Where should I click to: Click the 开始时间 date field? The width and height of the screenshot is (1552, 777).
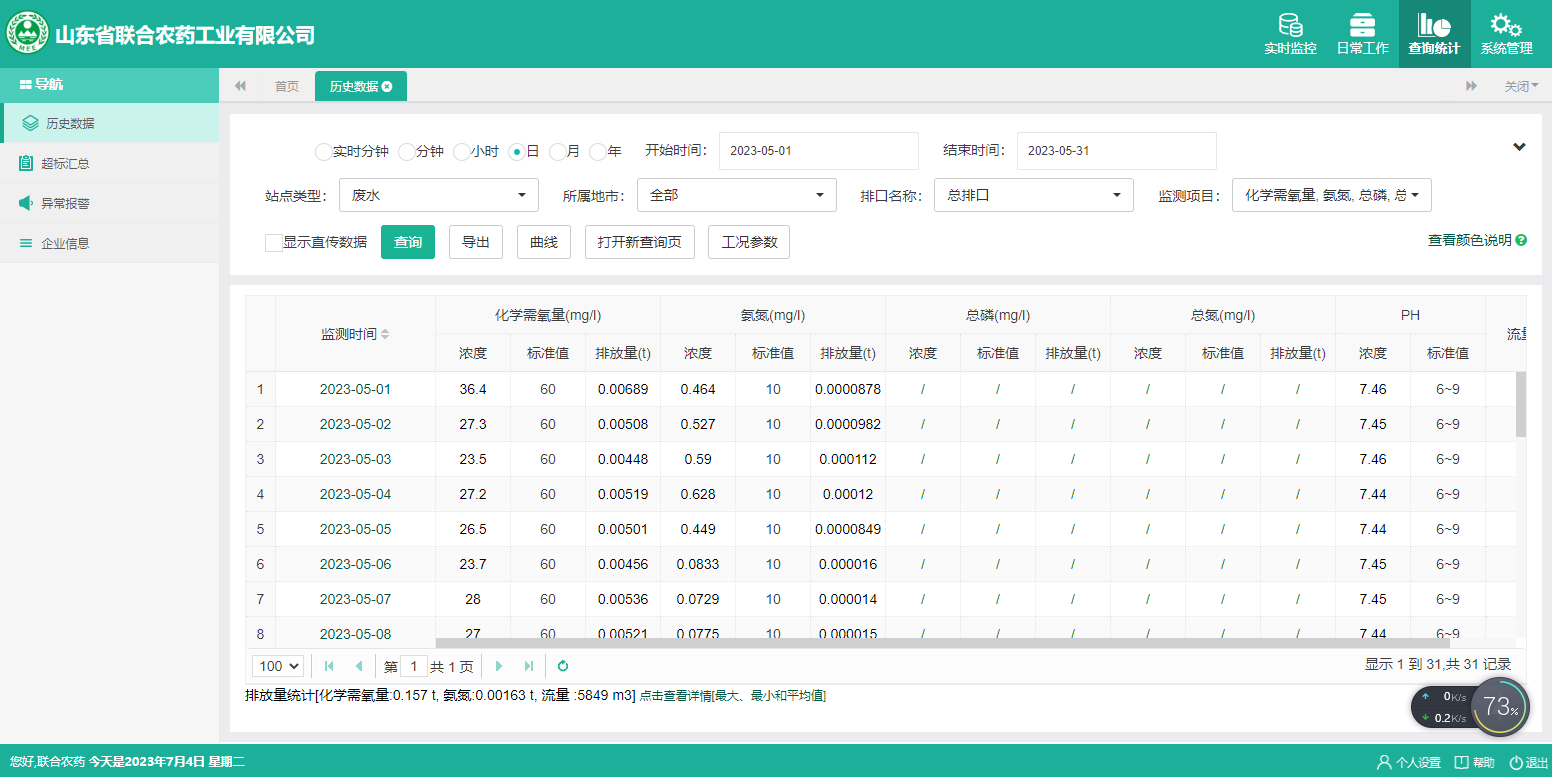pyautogui.click(x=818, y=151)
